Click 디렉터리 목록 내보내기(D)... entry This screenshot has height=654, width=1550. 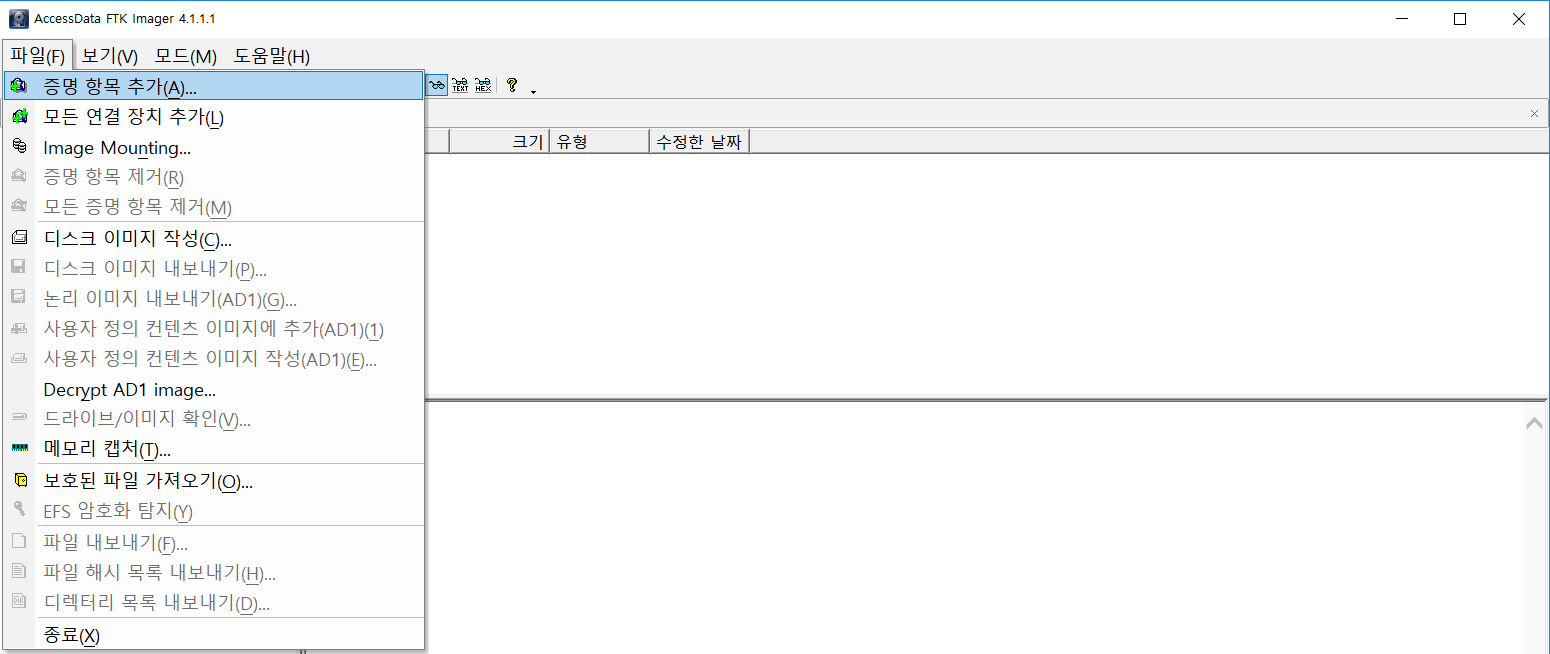[213, 603]
